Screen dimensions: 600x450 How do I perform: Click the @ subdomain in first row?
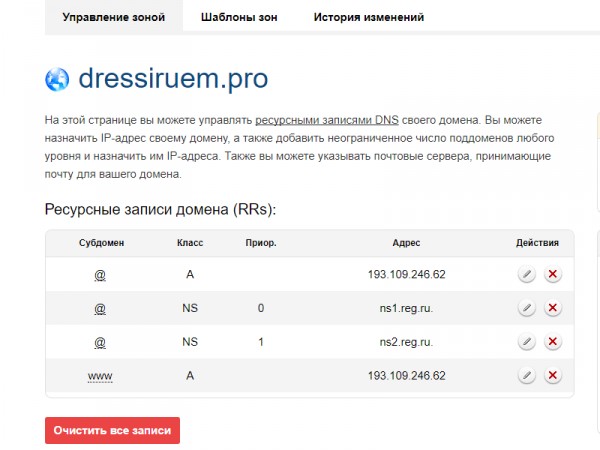point(100,275)
